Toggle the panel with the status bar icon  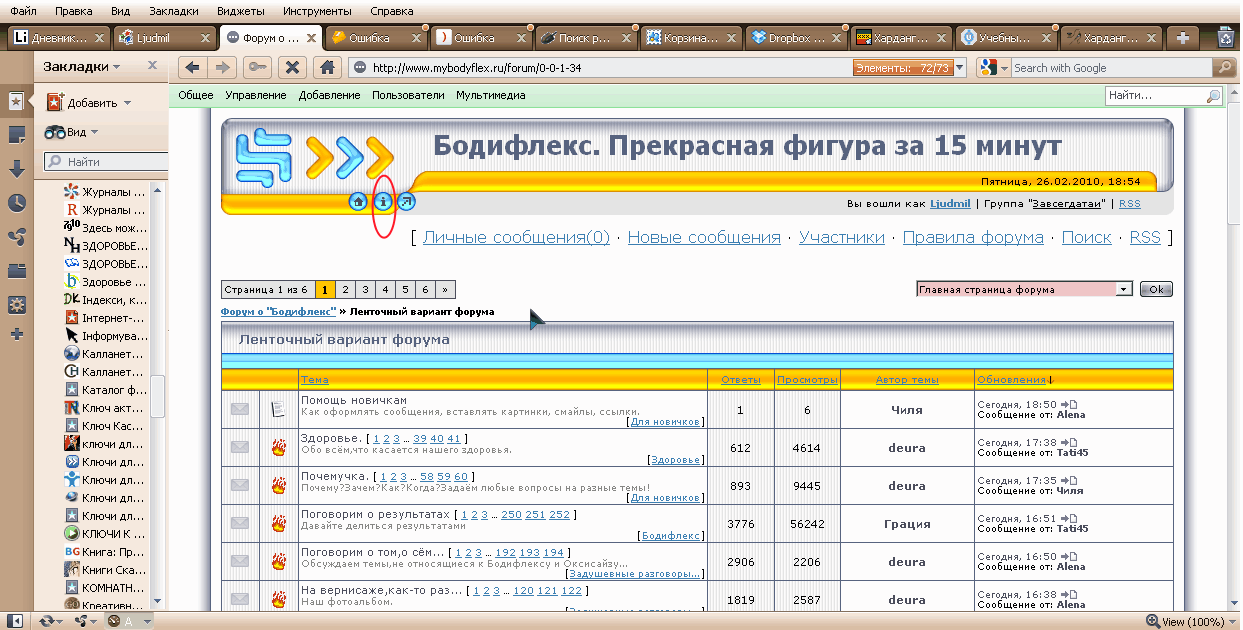pos(16,621)
